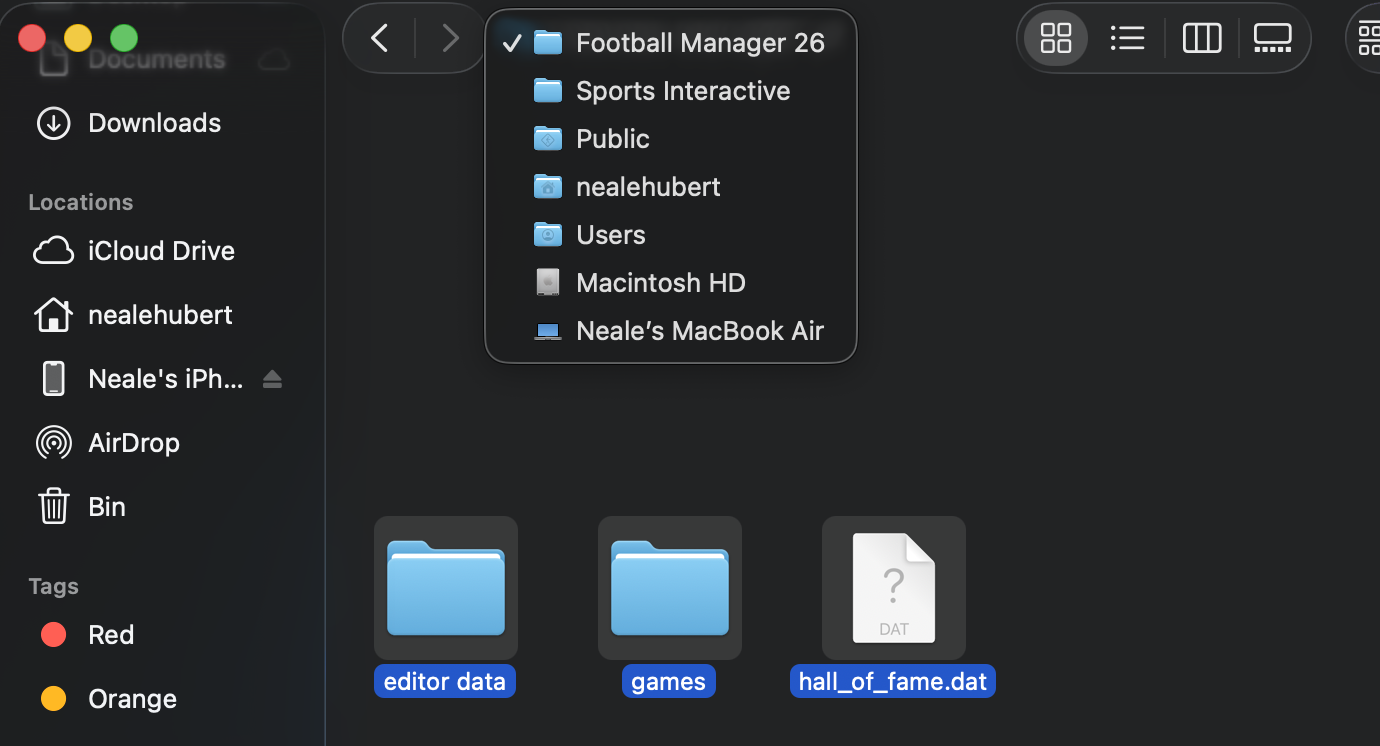This screenshot has width=1380, height=746.
Task: Click the games folder icon
Action: (x=669, y=588)
